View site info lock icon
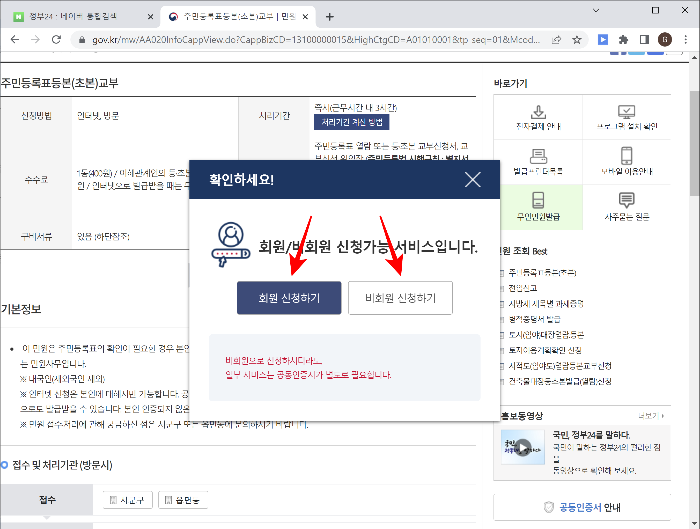 pyautogui.click(x=82, y=40)
